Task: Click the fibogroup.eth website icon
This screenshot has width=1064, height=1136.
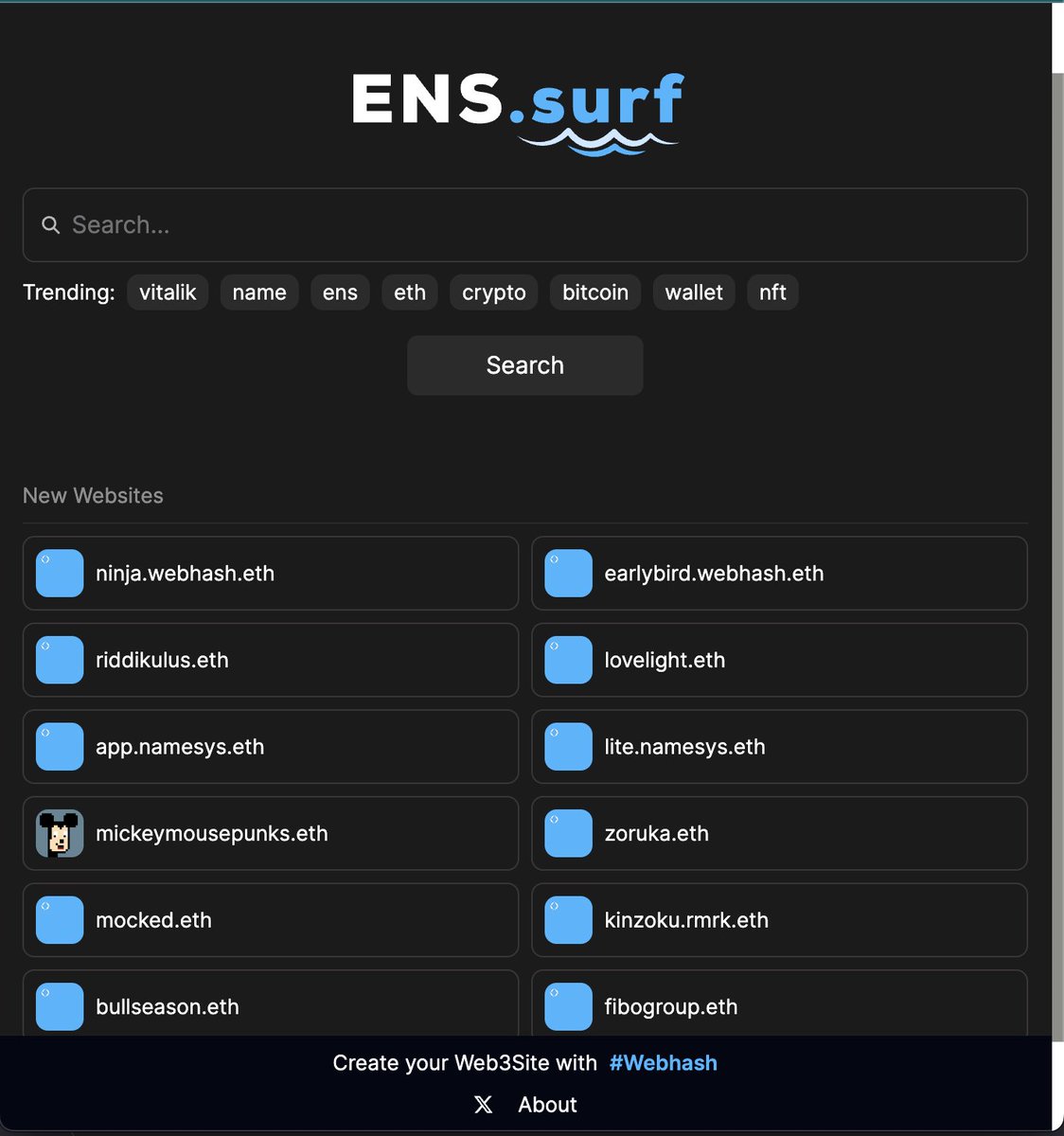Action: pyautogui.click(x=568, y=1006)
